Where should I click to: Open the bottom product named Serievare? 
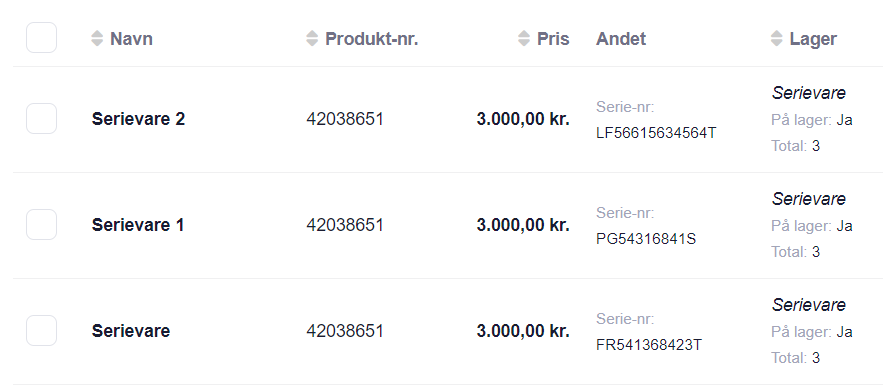[x=131, y=331]
